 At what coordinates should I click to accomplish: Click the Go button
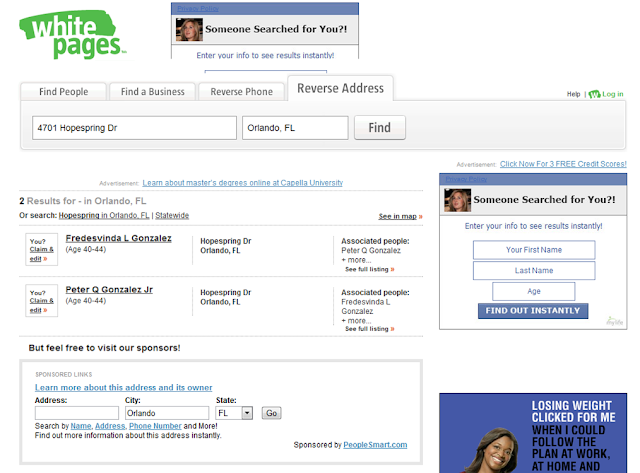pyautogui.click(x=271, y=413)
